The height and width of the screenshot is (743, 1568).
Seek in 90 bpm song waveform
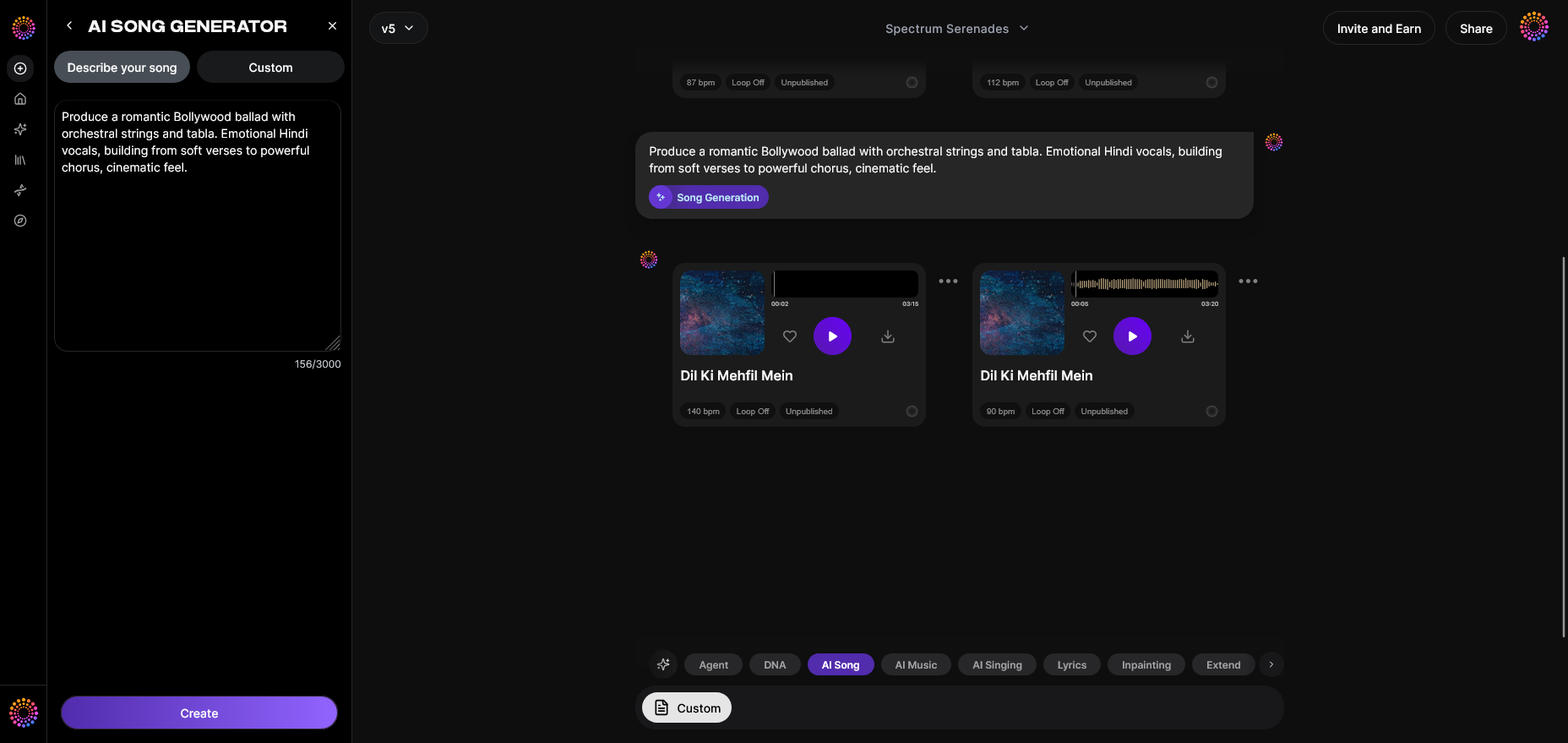(1145, 284)
